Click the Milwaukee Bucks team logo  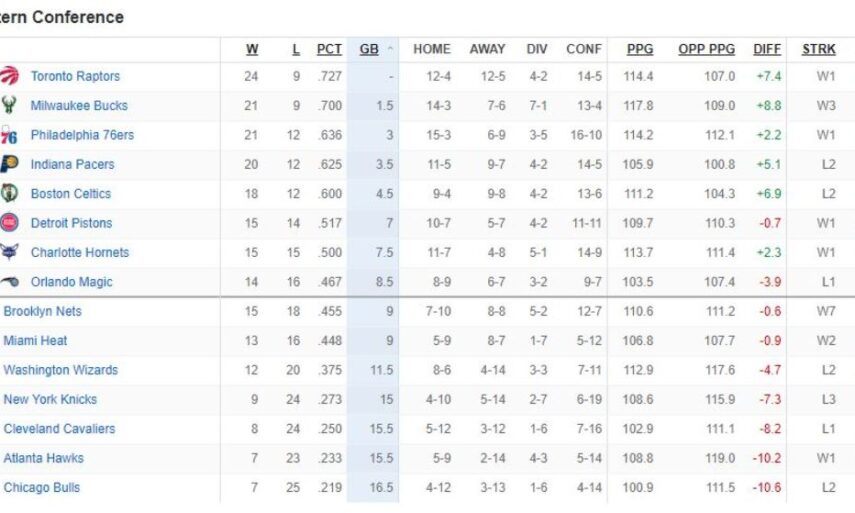point(10,105)
